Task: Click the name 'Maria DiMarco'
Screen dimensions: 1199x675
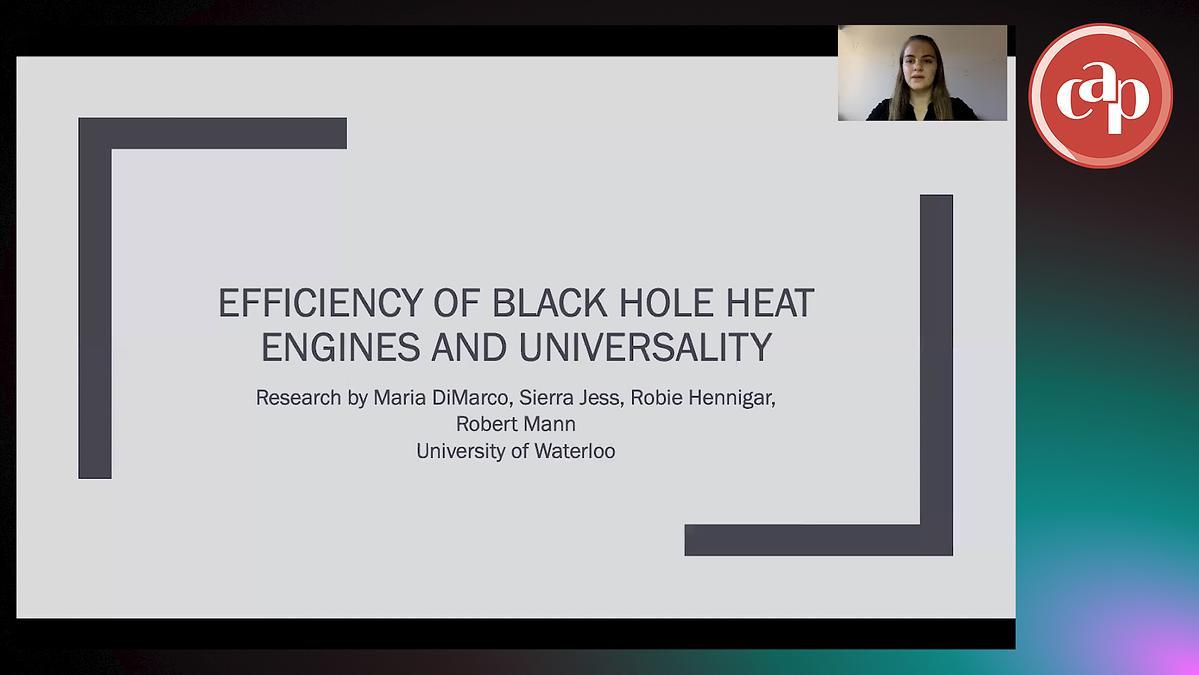Action: 441,398
